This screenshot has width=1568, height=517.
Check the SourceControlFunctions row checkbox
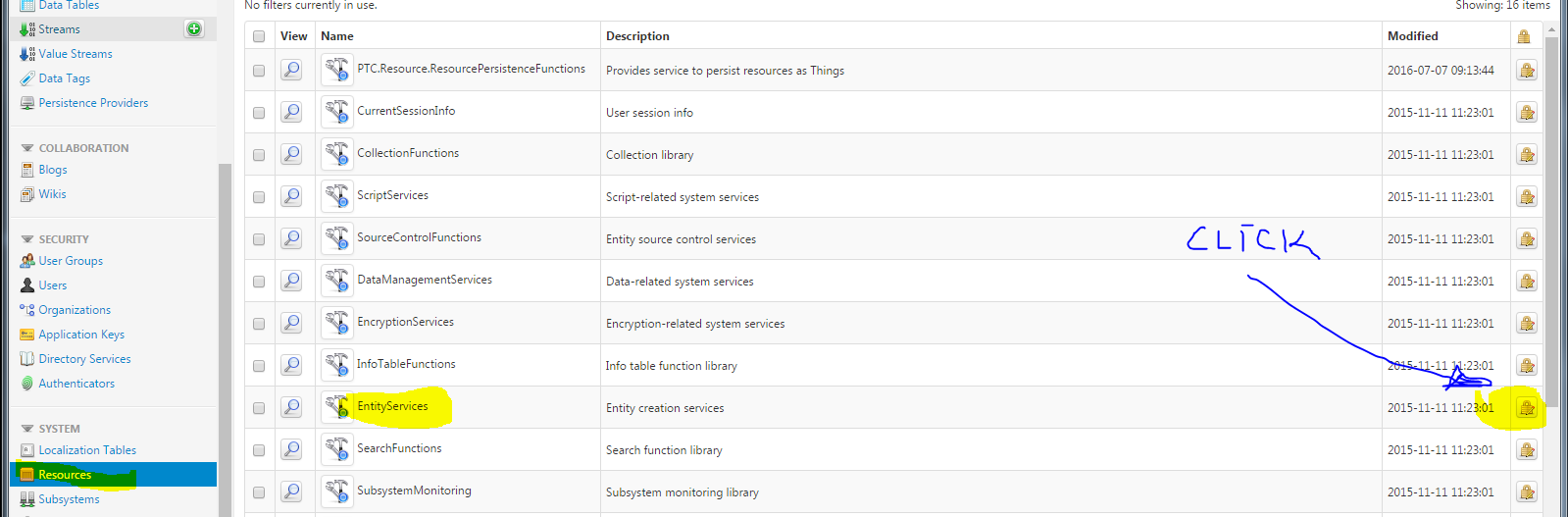point(259,239)
